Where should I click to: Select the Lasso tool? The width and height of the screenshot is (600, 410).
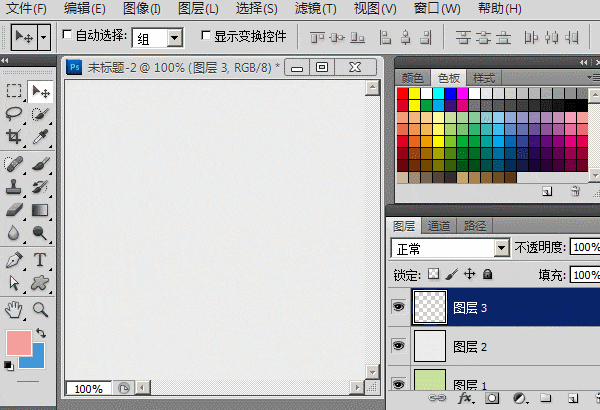coord(14,114)
